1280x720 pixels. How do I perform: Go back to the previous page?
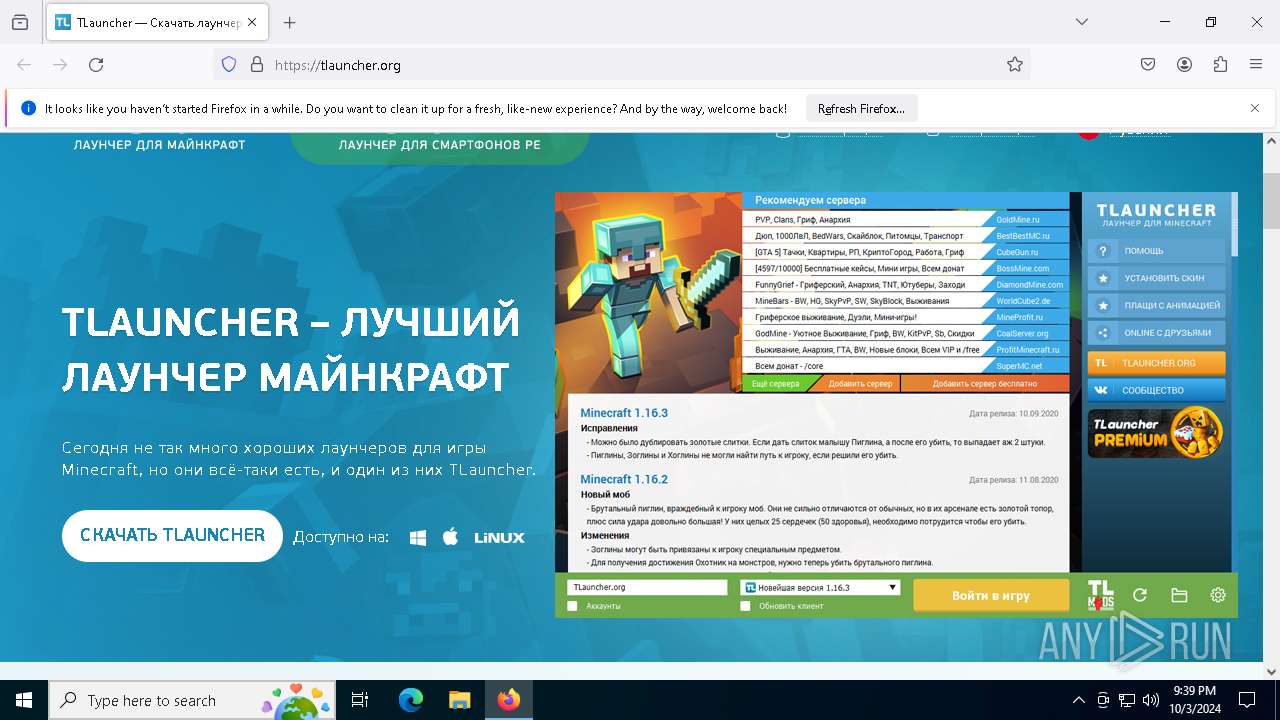24,65
